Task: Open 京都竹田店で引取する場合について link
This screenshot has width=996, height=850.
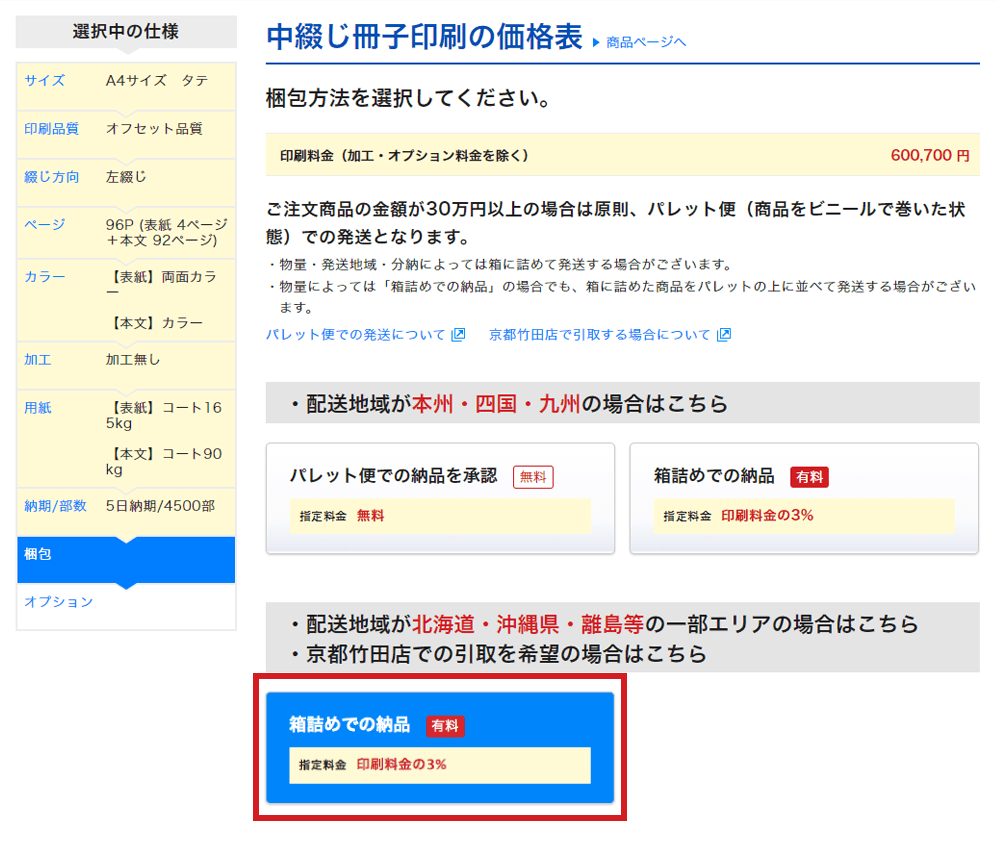Action: tap(599, 335)
